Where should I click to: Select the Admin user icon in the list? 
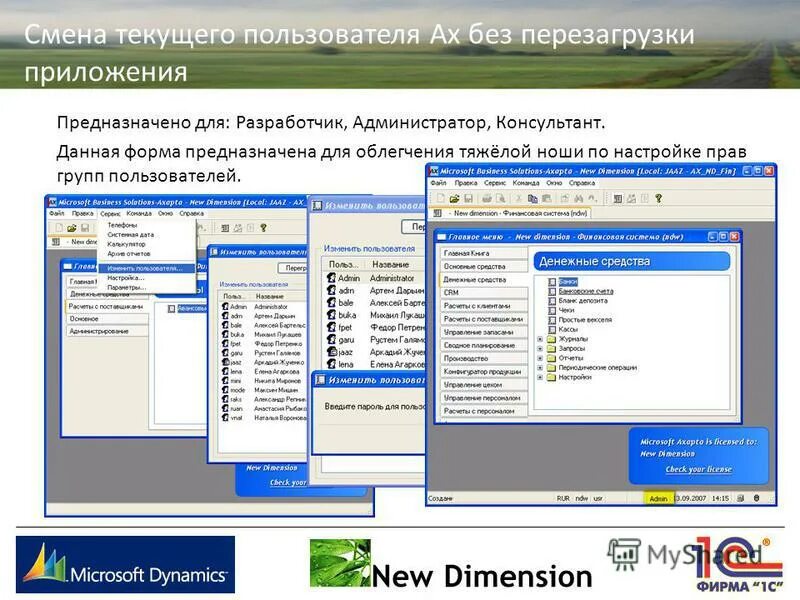(x=332, y=277)
